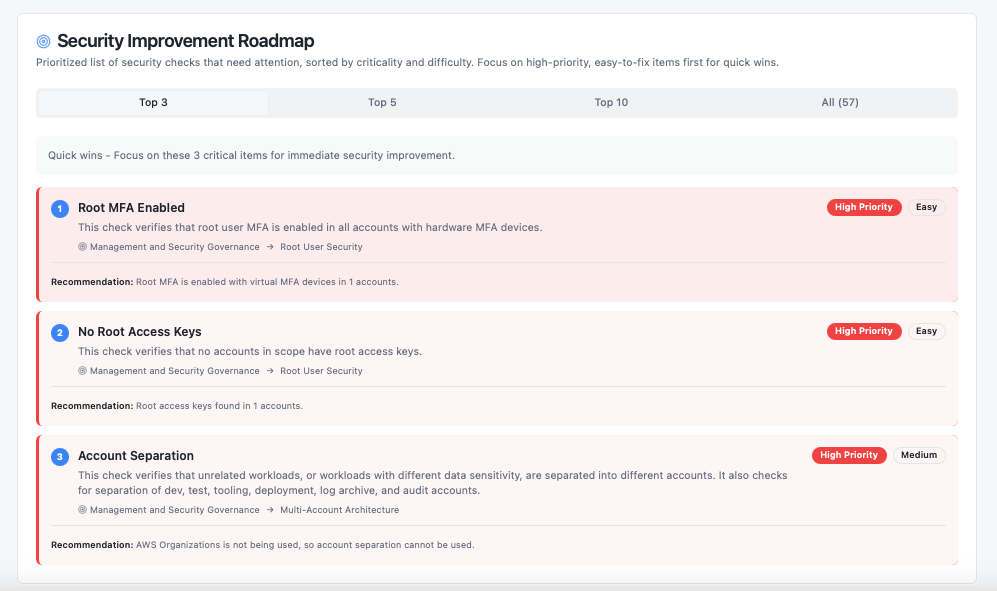Switch to the Top 5 tab
Screen dimensions: 997x591
point(381,102)
